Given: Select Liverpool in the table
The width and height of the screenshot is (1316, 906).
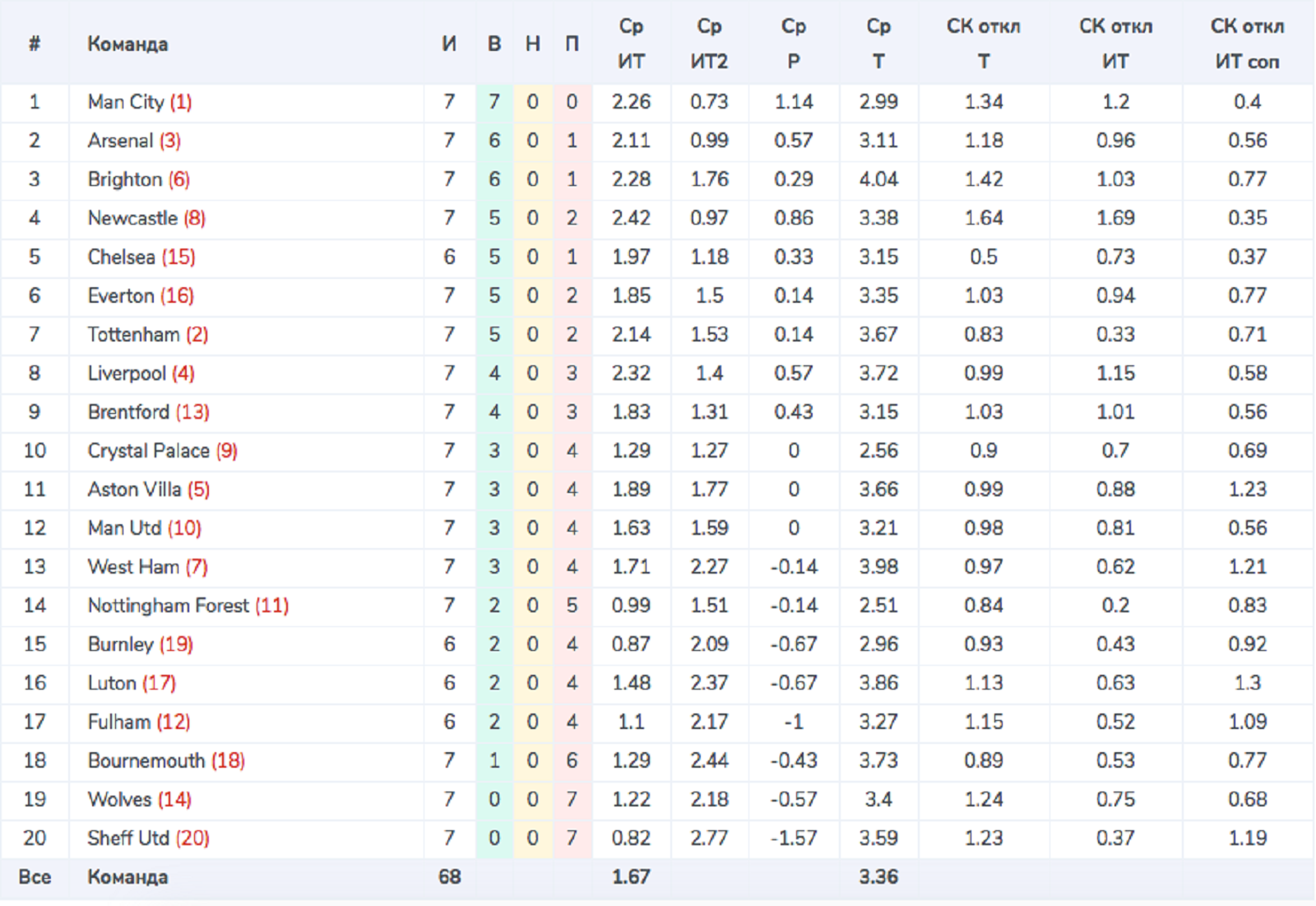Looking at the screenshot, I should 127,373.
